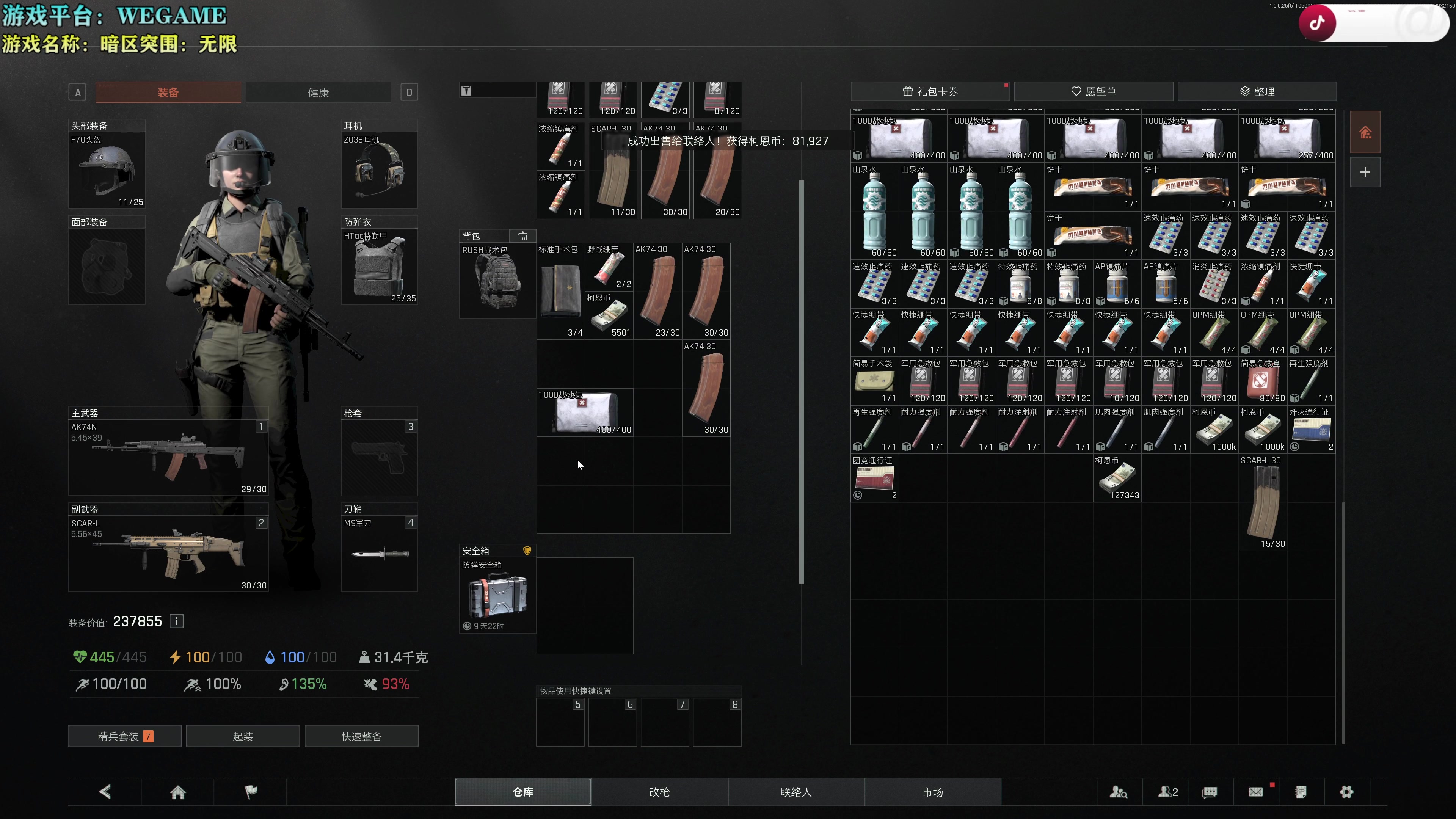This screenshot has width=1456, height=819.
Task: Select the M9 knife slot
Action: (x=379, y=553)
